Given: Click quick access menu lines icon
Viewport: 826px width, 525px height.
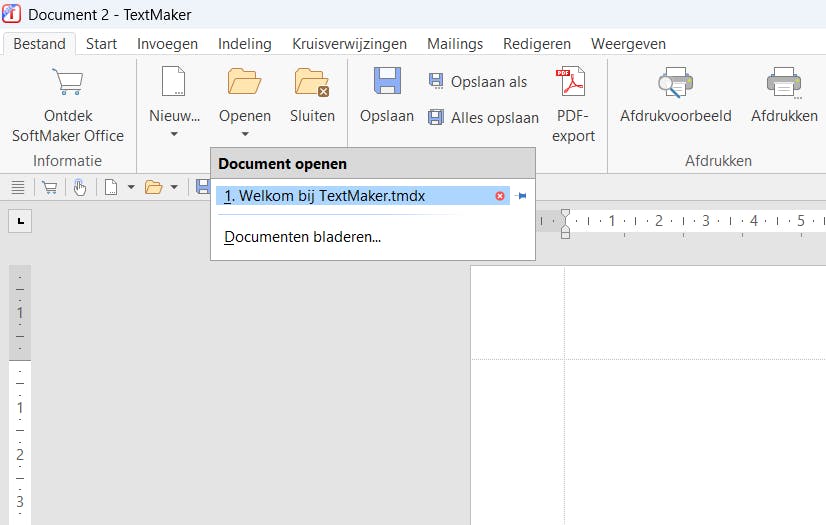Looking at the screenshot, I should [18, 187].
